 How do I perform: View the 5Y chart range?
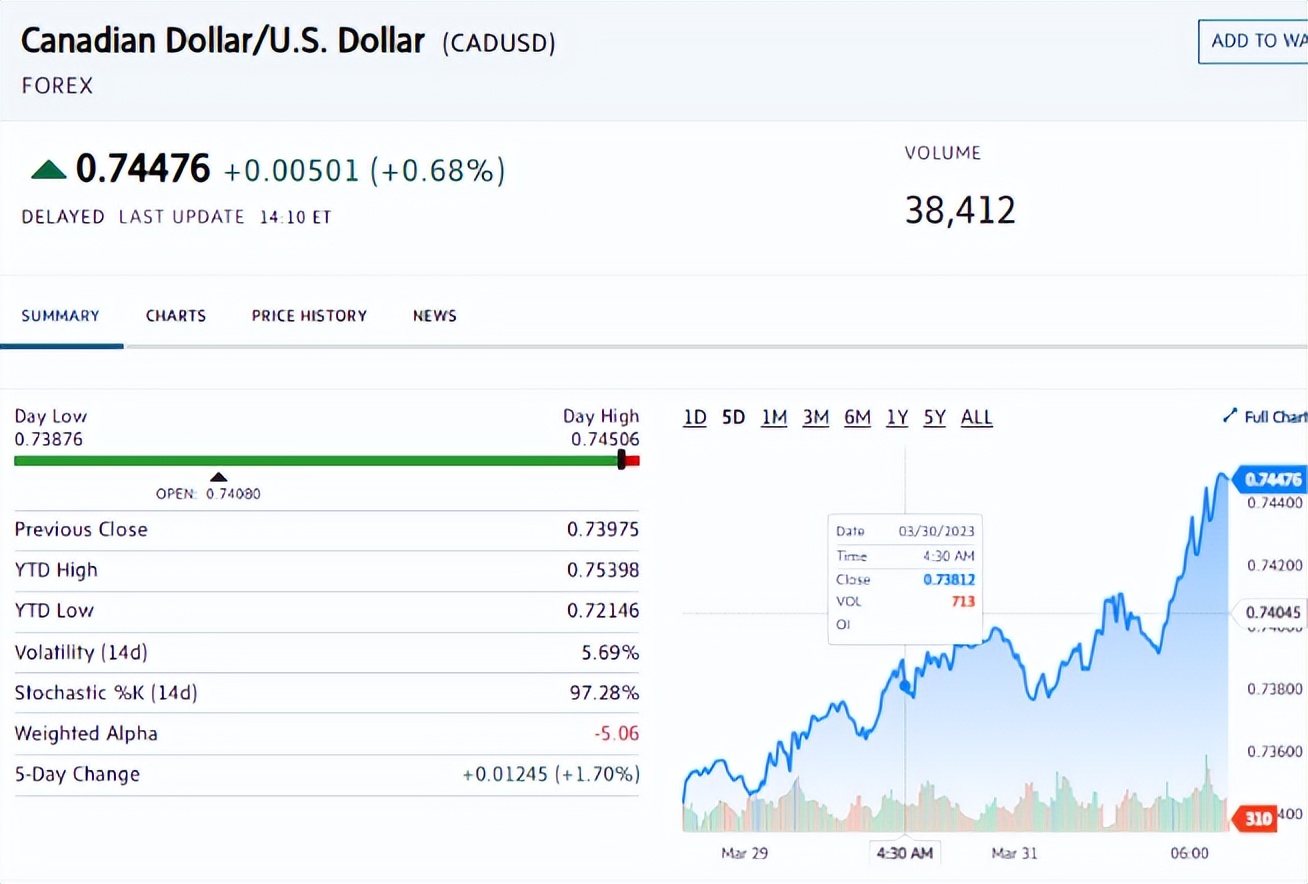click(x=934, y=417)
